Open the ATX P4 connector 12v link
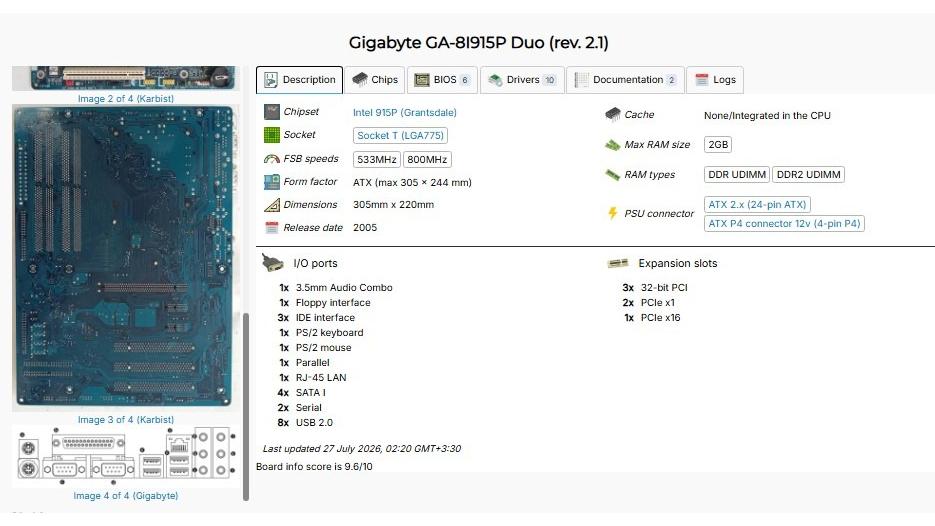 (x=784, y=224)
